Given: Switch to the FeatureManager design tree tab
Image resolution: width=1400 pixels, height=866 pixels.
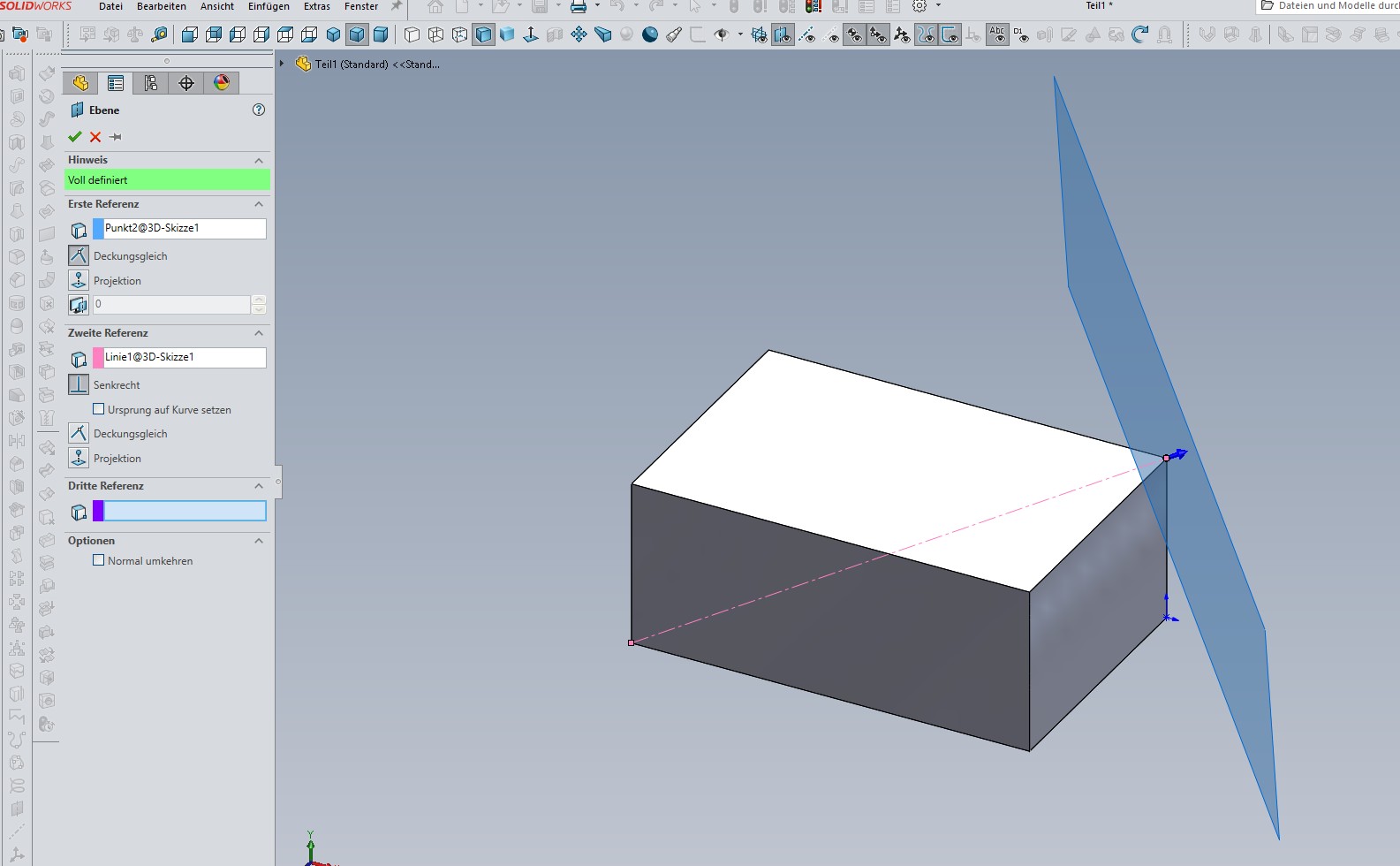Looking at the screenshot, I should pyautogui.click(x=80, y=83).
